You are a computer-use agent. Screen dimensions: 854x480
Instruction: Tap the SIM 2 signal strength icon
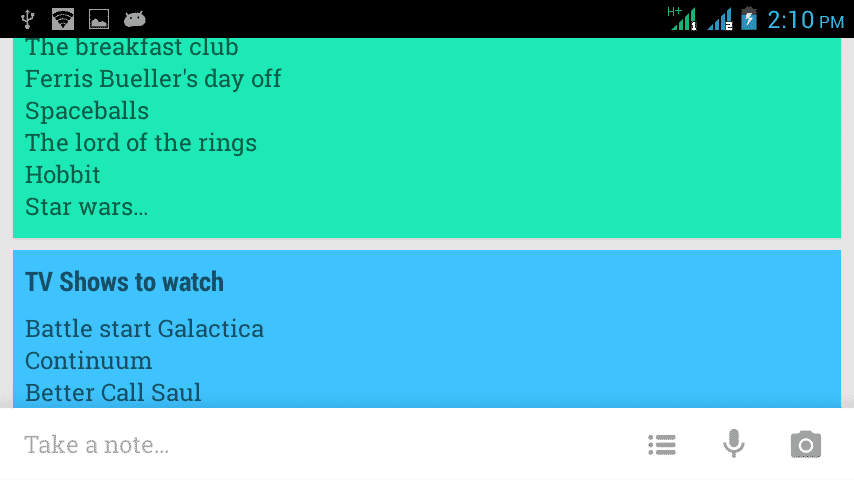click(x=720, y=20)
